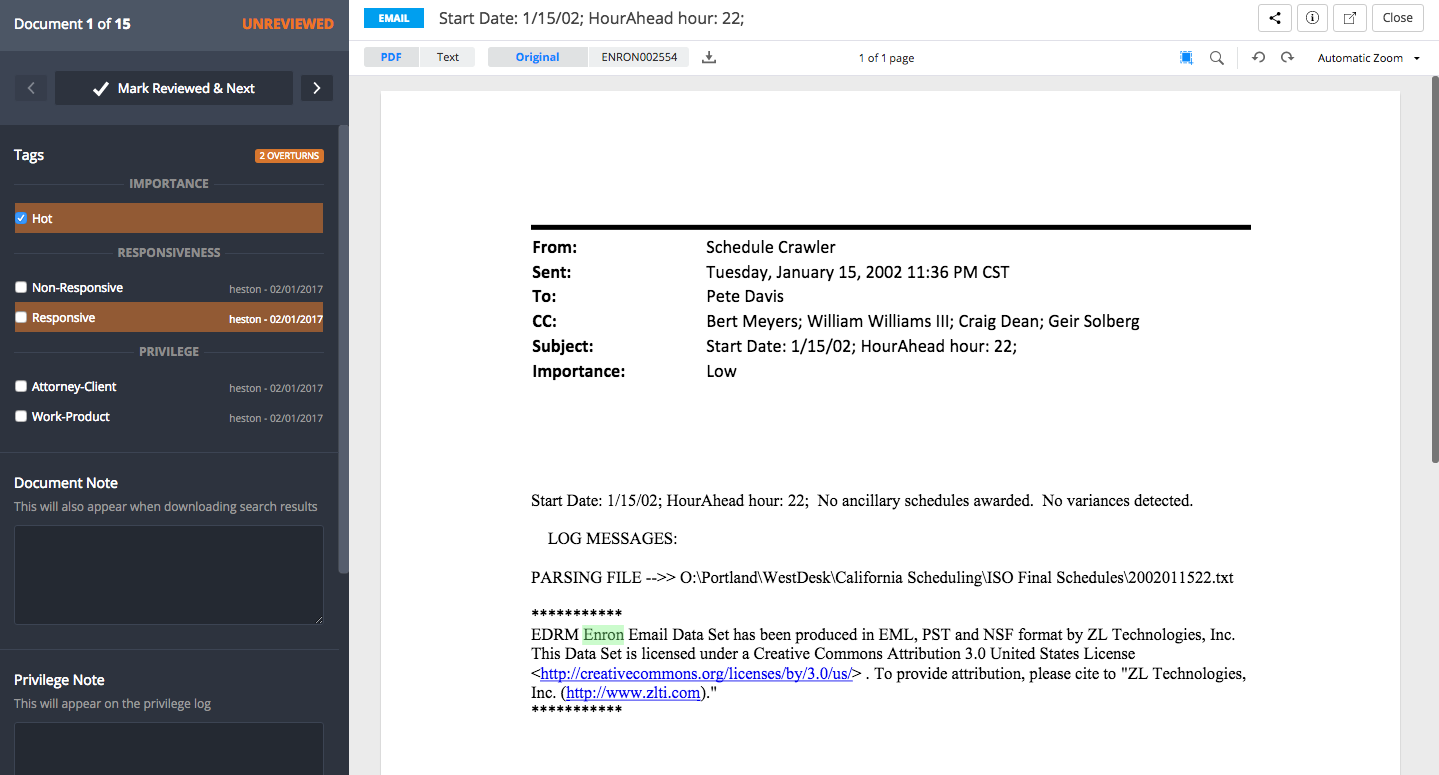Screen dimensions: 1439x775
Task: Click the left panel scrollbar
Action: pos(344,348)
